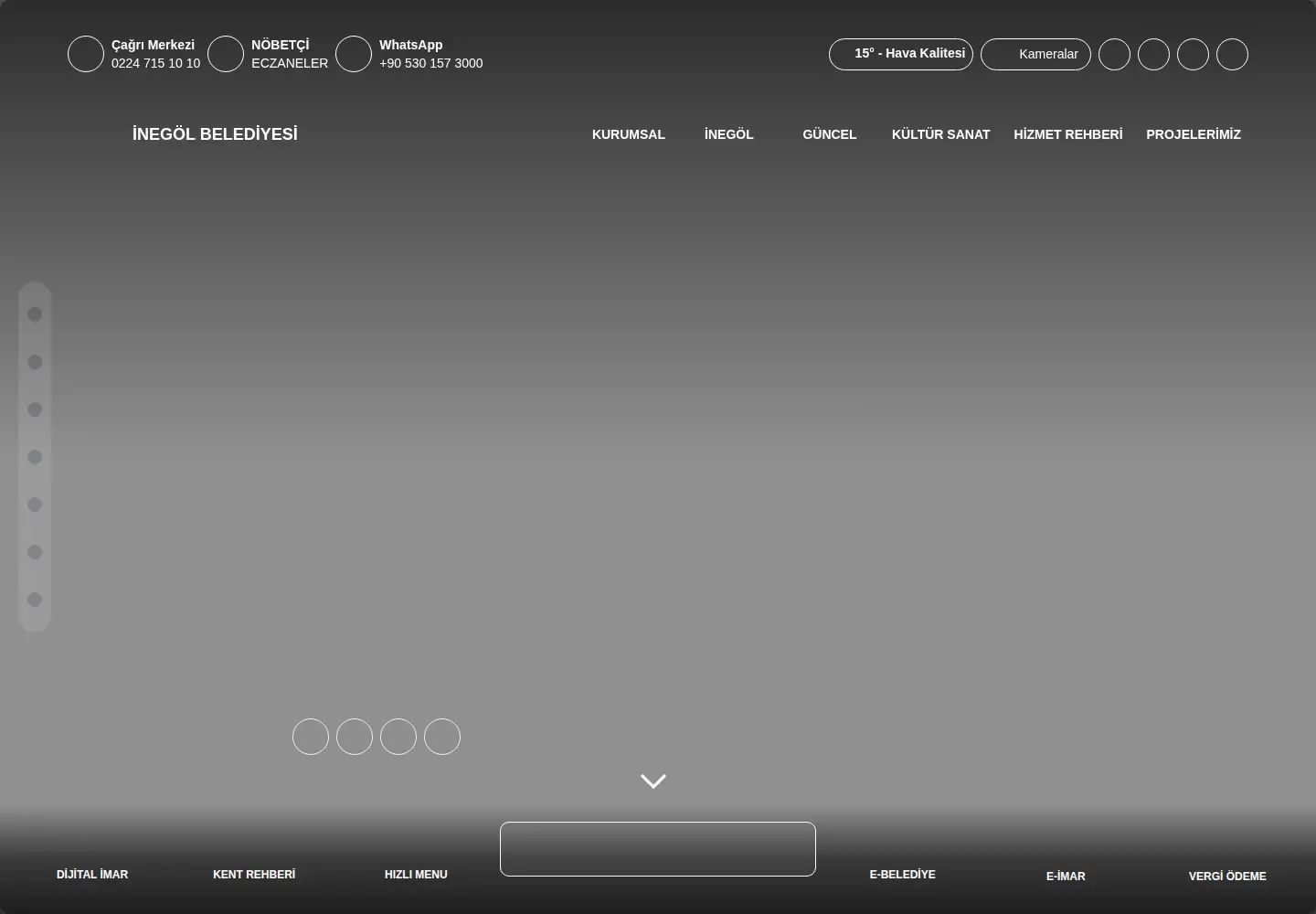
Task: Open the DİJİTAL İMAR shortcut
Action: tap(92, 875)
